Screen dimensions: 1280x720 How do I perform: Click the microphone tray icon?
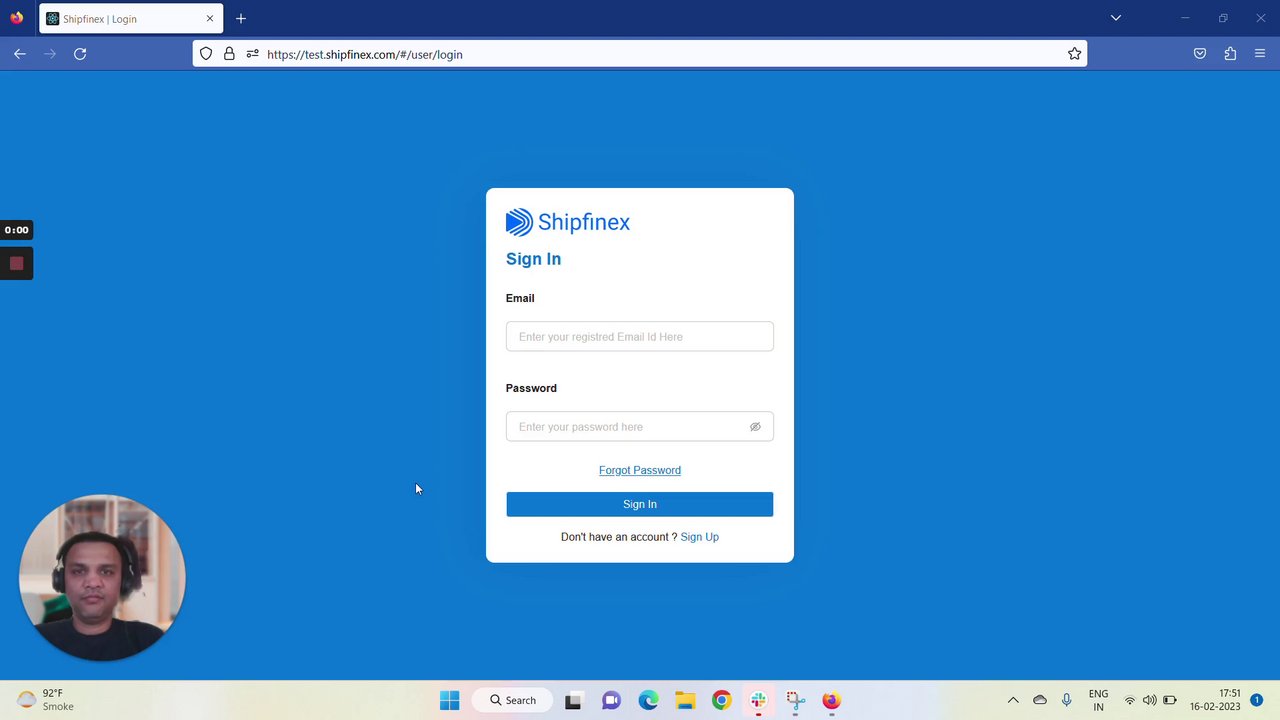tap(1067, 700)
